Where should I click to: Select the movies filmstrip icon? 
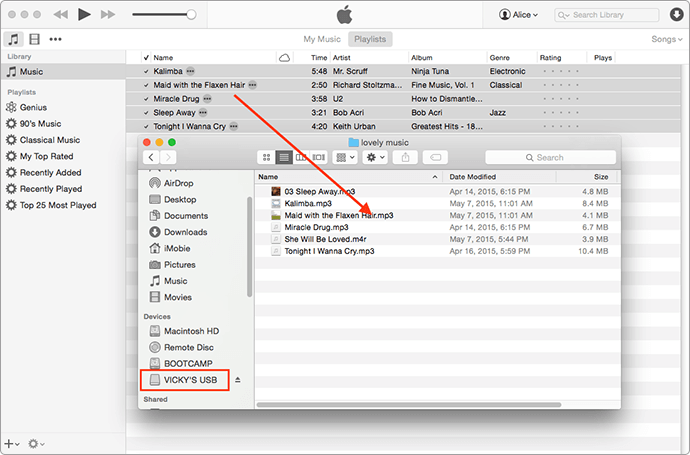tap(34, 39)
